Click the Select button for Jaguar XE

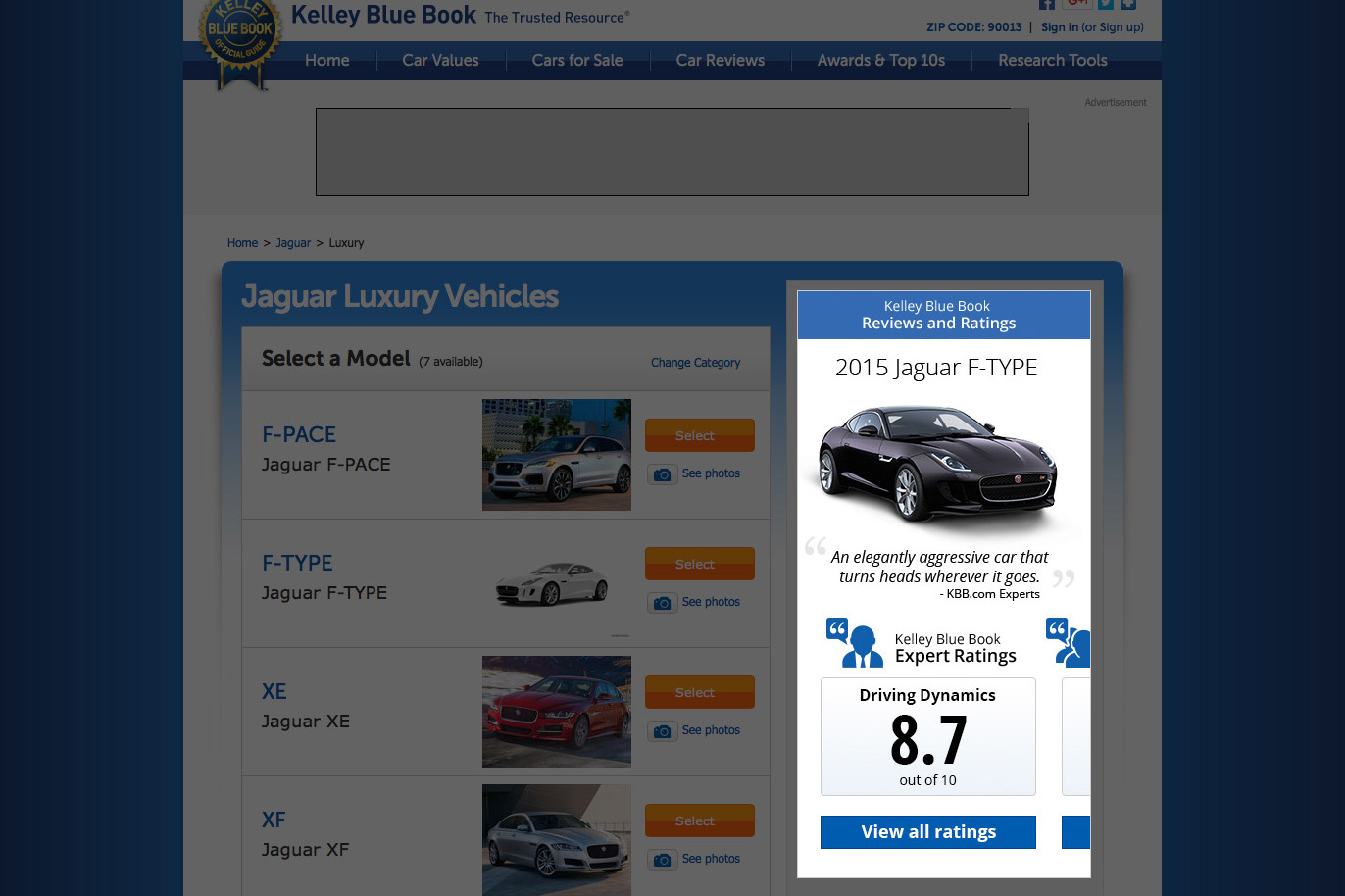(700, 692)
